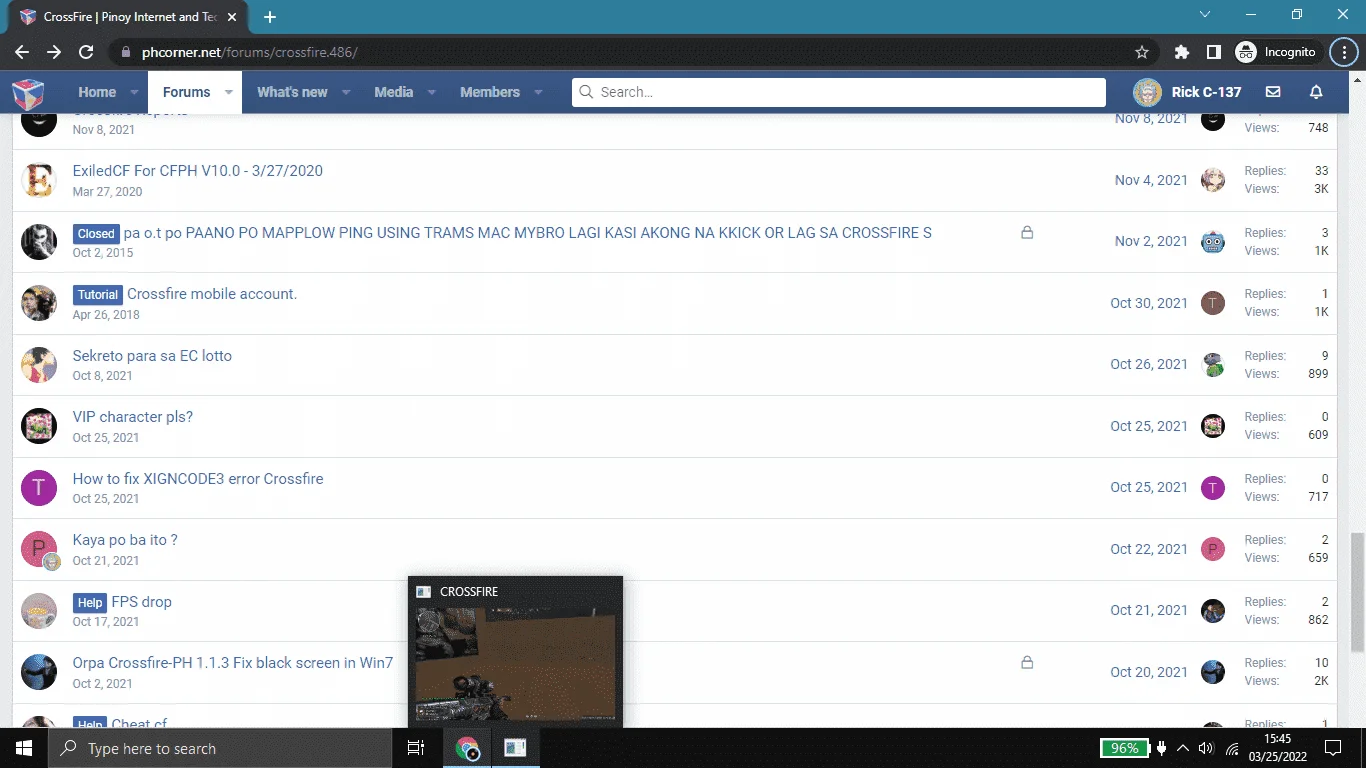Open the Windows Start menu
Image resolution: width=1366 pixels, height=768 pixels.
pos(23,748)
